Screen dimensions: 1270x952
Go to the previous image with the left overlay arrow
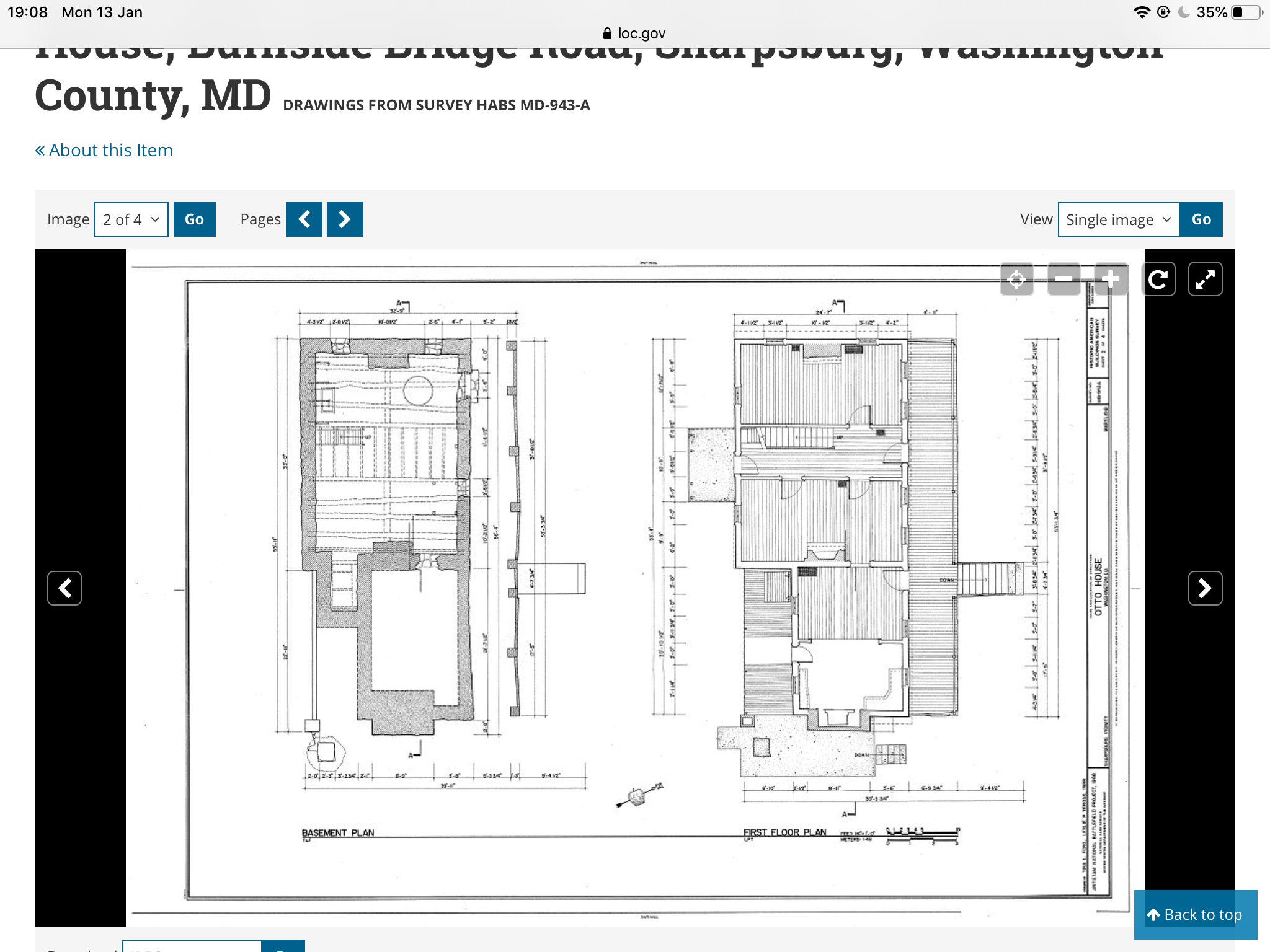click(x=64, y=588)
